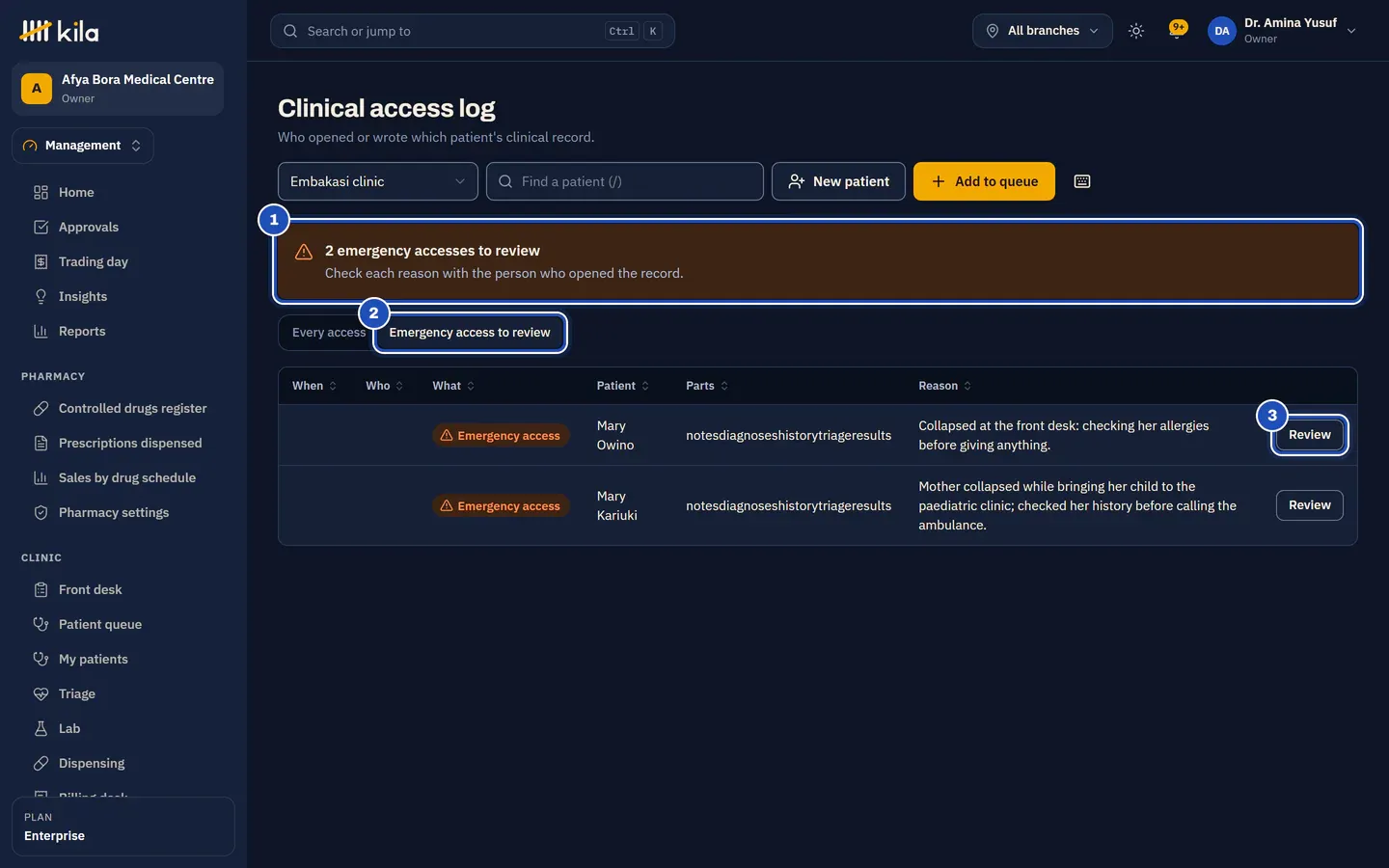The height and width of the screenshot is (868, 1389).
Task: Click the Mary Kariuki patient name
Action: (617, 505)
